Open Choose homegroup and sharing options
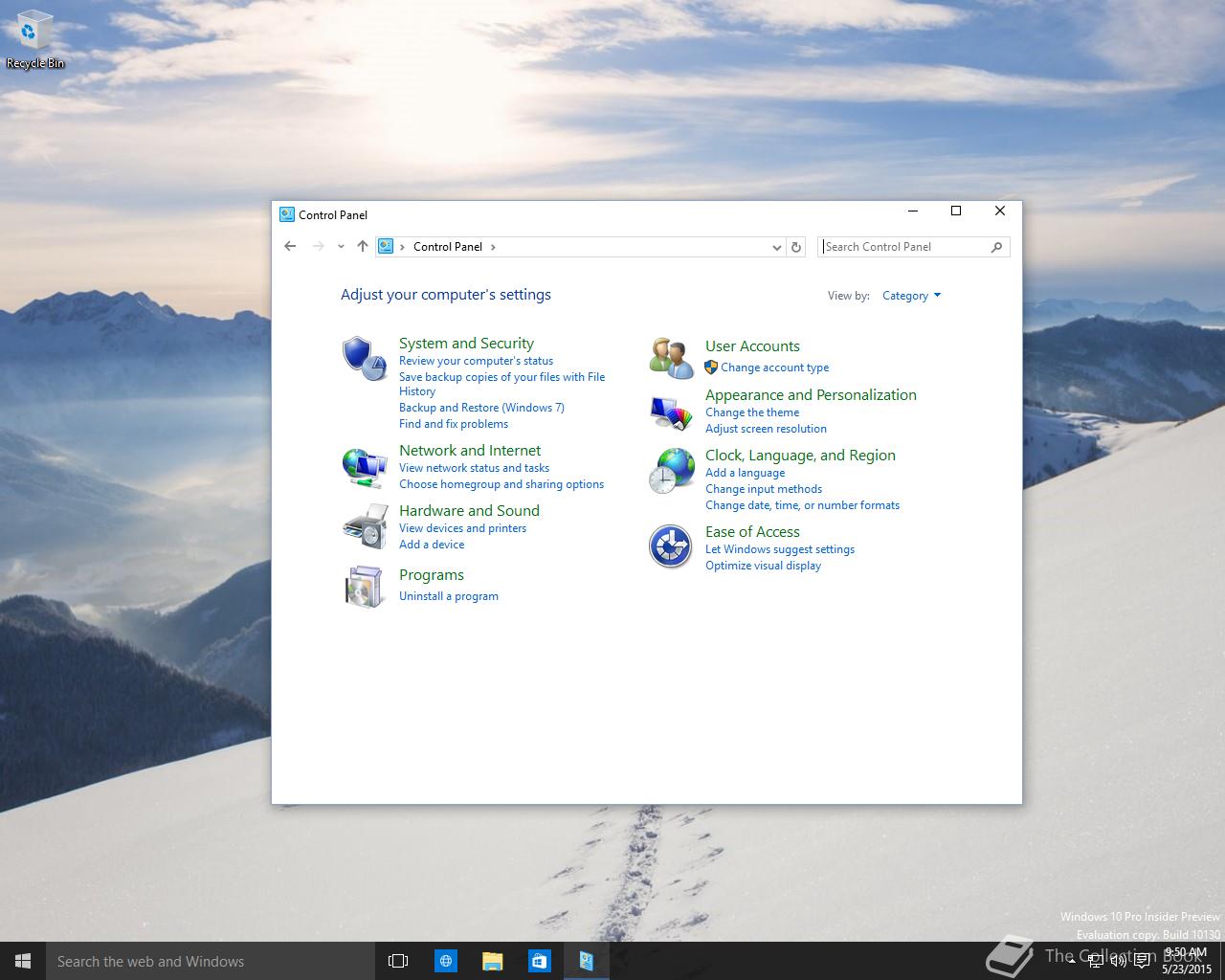The width and height of the screenshot is (1225, 980). tap(501, 484)
